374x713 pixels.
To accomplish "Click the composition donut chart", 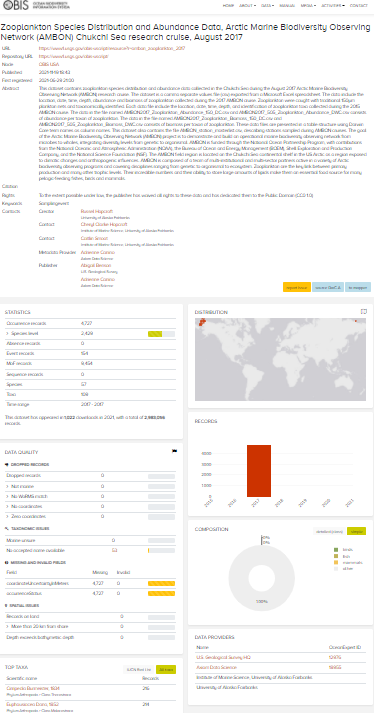I will 261,578.
